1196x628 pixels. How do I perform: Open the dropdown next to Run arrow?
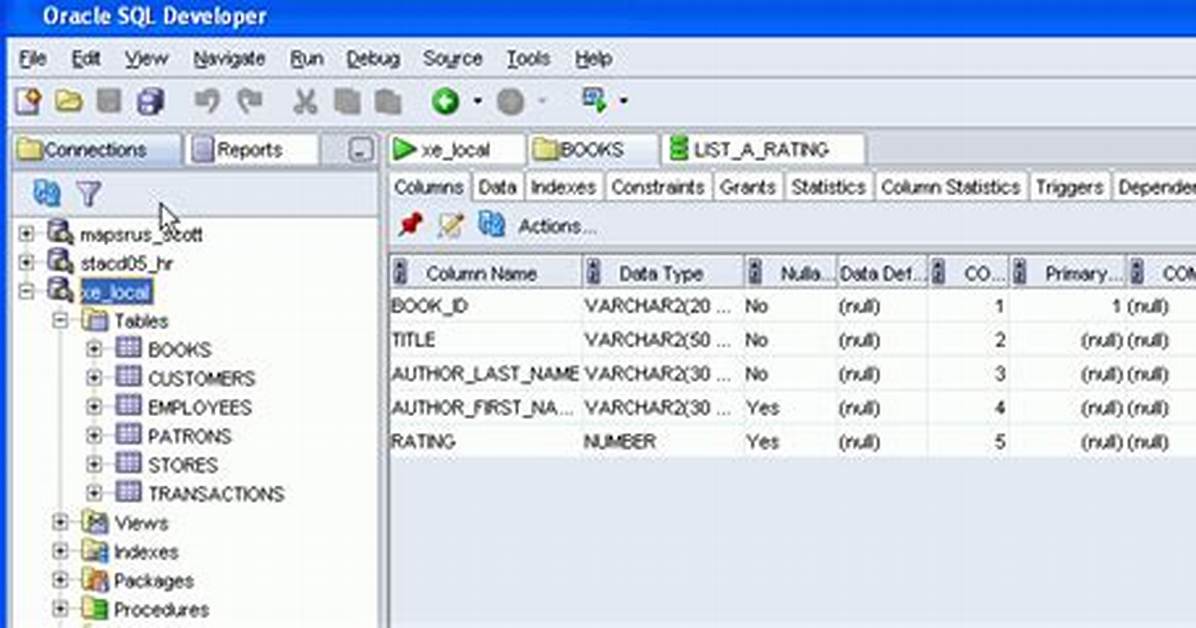coord(477,101)
